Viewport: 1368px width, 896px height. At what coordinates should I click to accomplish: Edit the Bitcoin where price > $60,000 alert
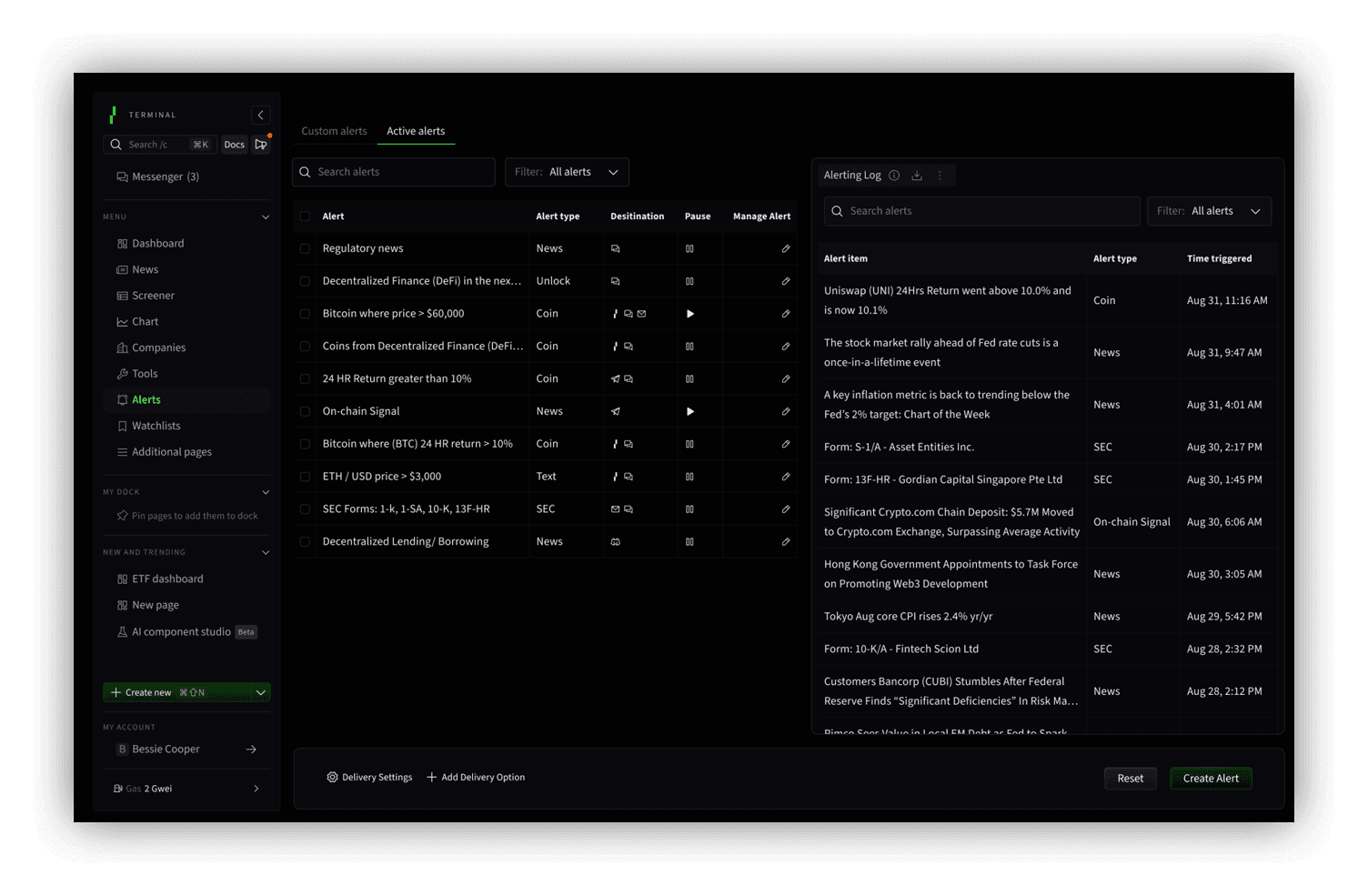(x=786, y=314)
